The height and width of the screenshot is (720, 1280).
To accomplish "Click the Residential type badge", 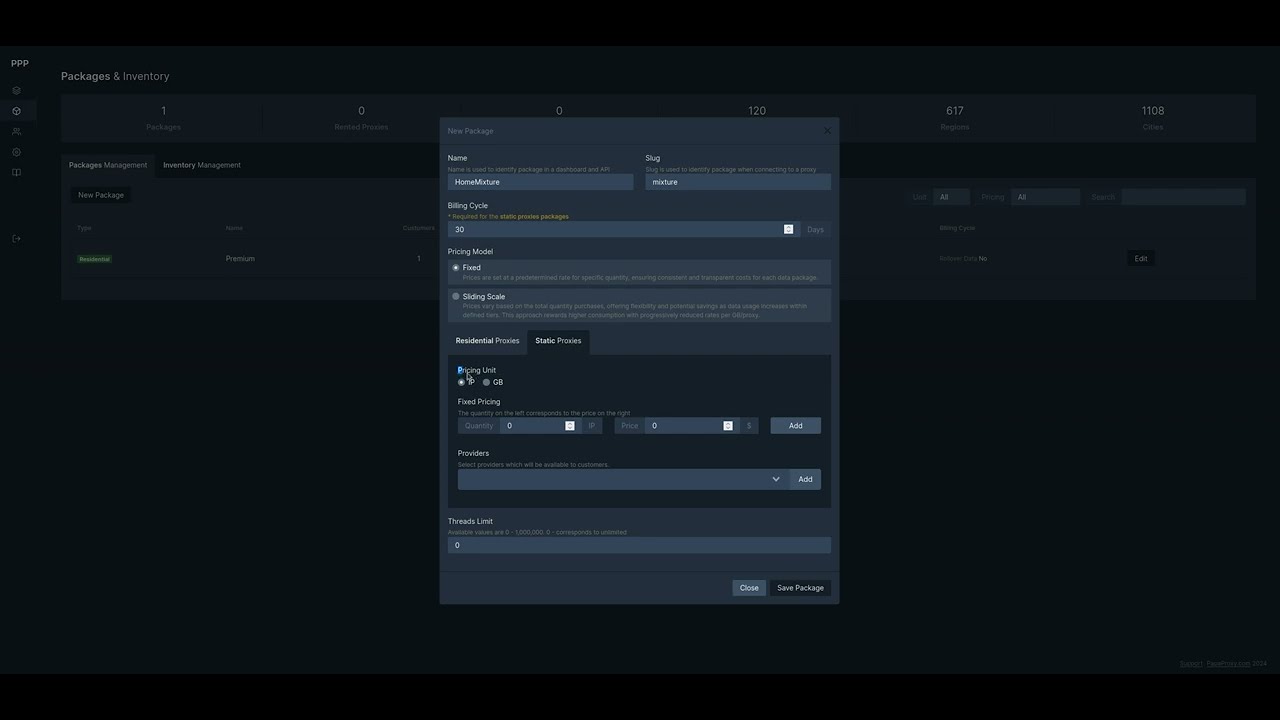I will pyautogui.click(x=94, y=259).
